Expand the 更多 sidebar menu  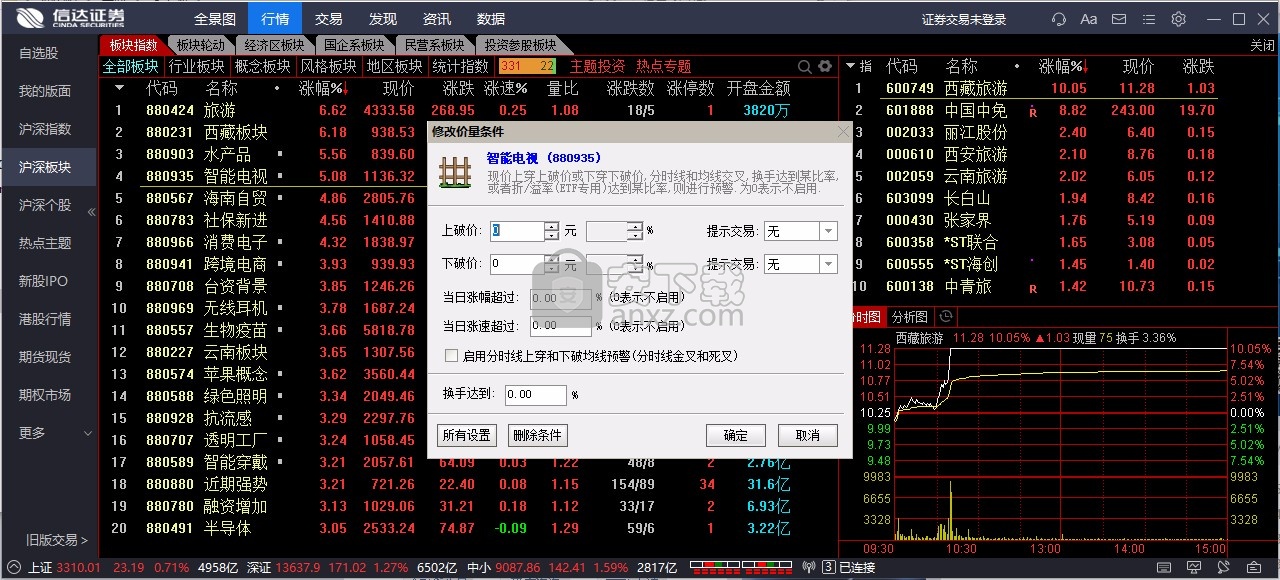49,433
